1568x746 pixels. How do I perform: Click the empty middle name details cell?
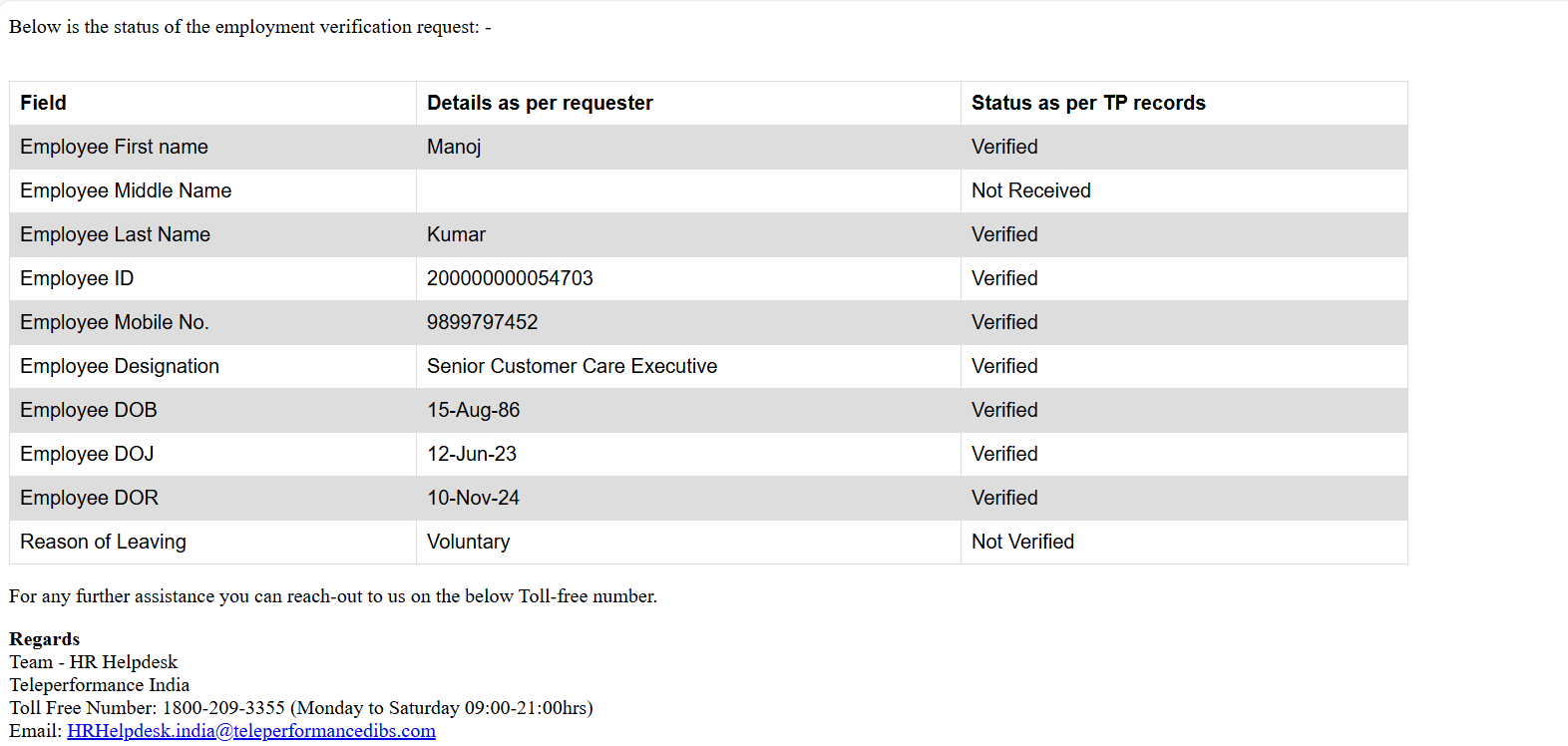click(x=688, y=190)
